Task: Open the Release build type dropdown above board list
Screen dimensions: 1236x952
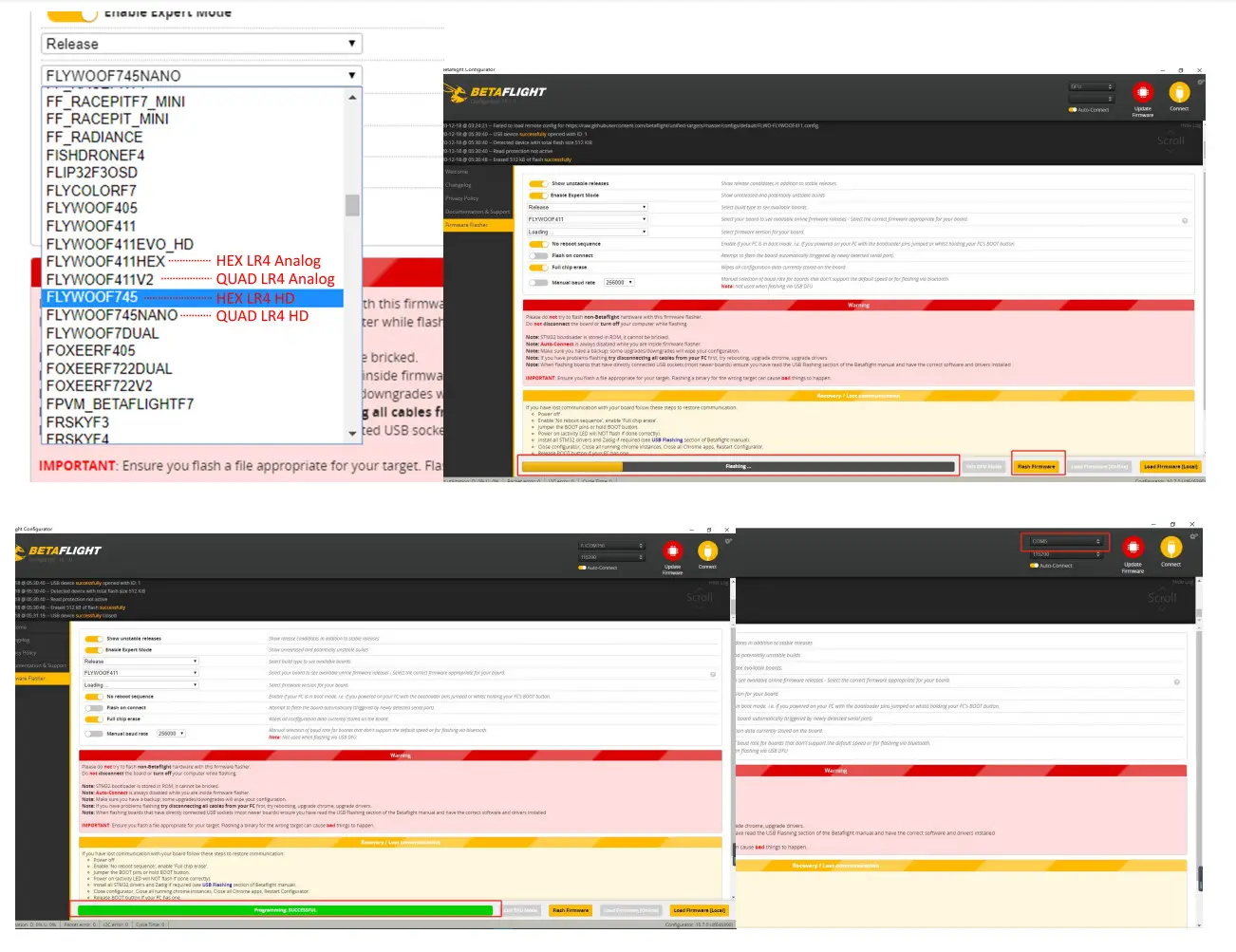Action: 201,44
